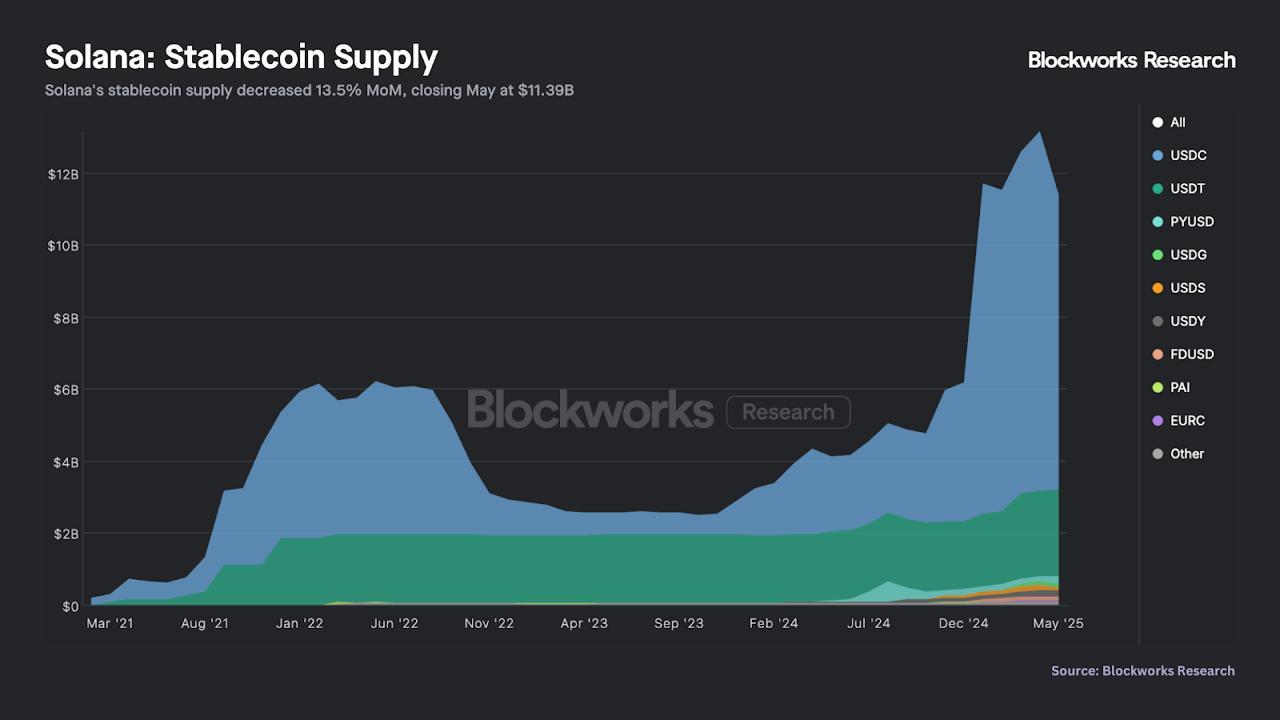Hide the USDY legend entry
Image resolution: width=1280 pixels, height=720 pixels.
1187,321
